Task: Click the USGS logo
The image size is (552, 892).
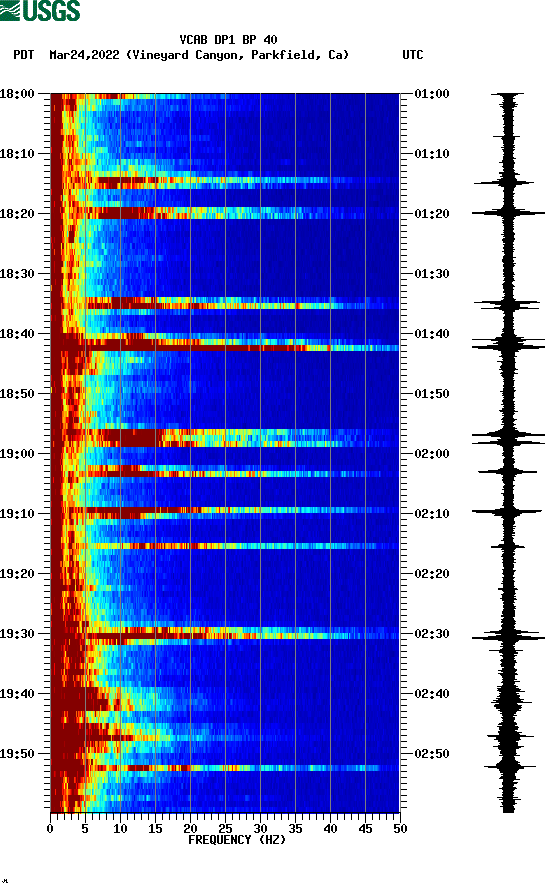Action: click(x=40, y=10)
